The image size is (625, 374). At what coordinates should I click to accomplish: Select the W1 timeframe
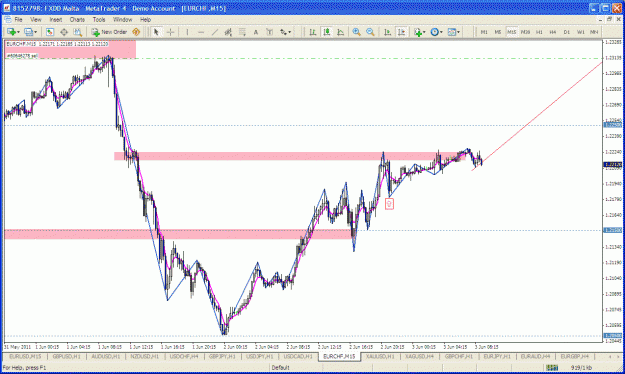(581, 32)
